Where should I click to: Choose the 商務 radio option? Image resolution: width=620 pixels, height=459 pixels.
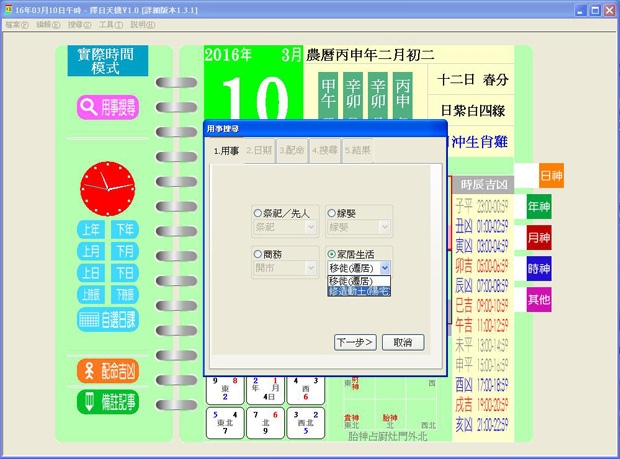pyautogui.click(x=258, y=254)
